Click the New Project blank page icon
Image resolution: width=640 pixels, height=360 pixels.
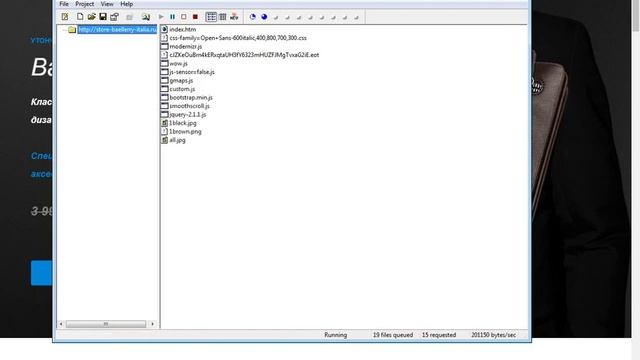(80, 17)
